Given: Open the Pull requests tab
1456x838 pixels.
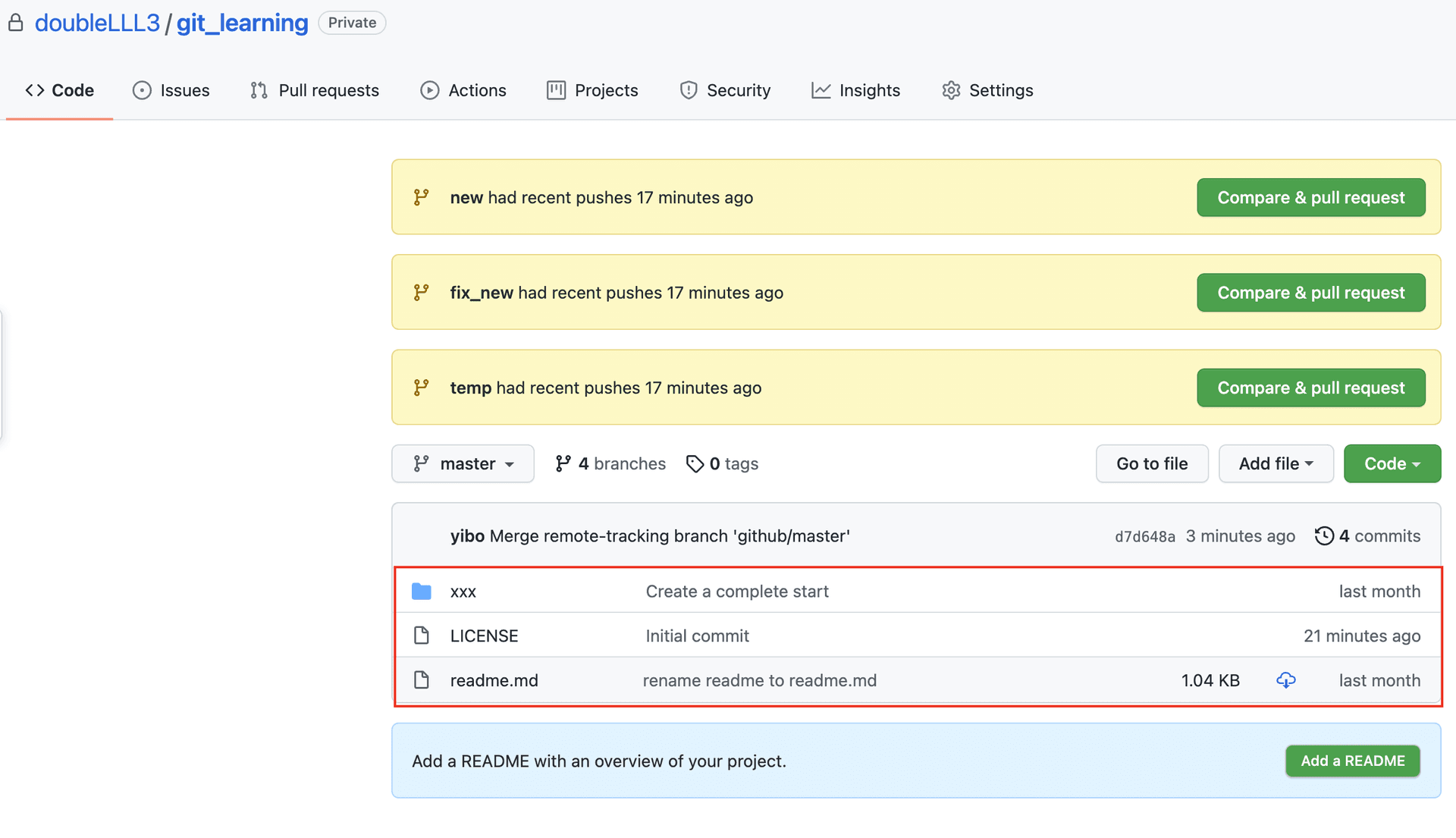Looking at the screenshot, I should coord(315,90).
